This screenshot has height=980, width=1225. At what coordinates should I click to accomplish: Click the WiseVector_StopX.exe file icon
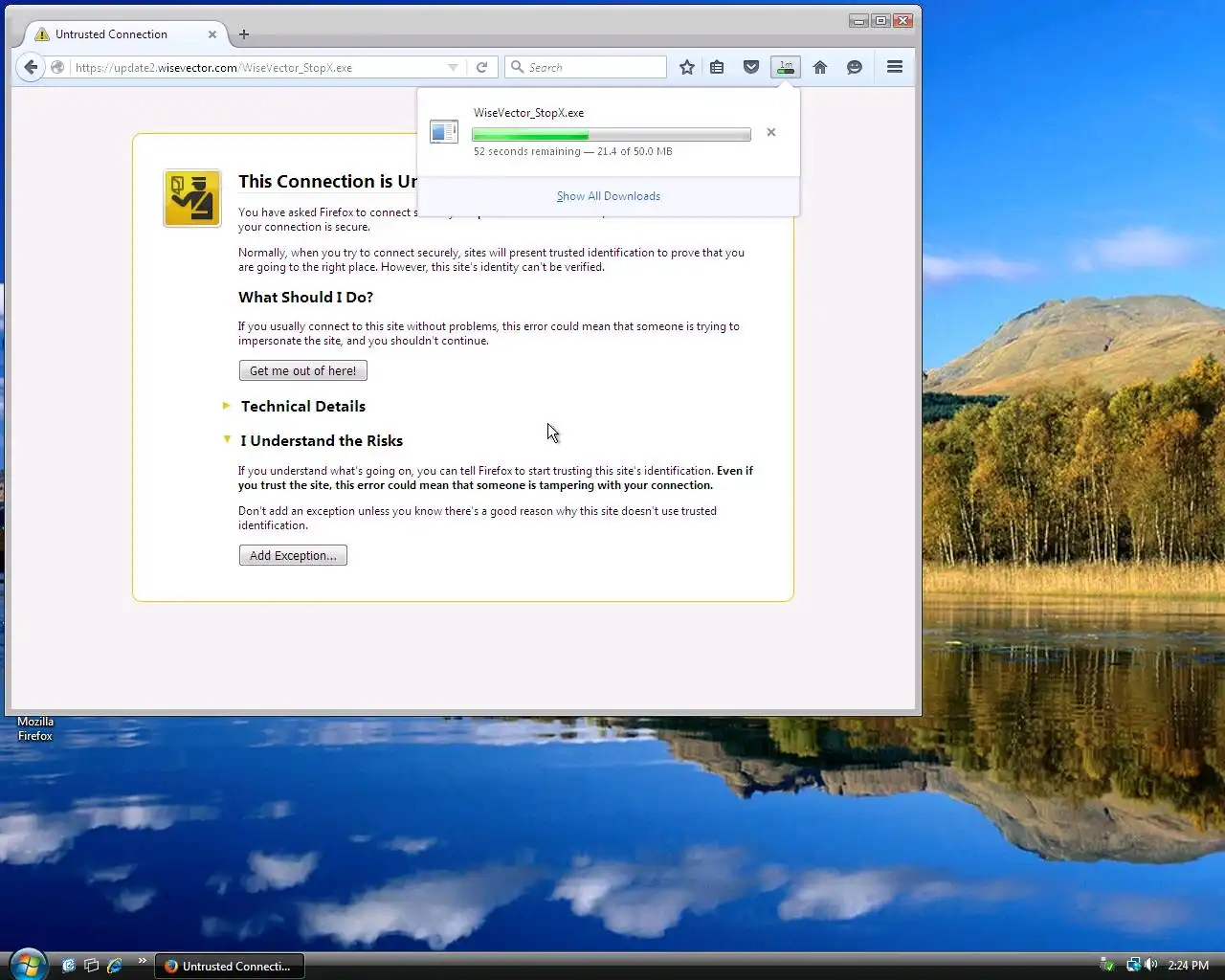click(x=444, y=132)
